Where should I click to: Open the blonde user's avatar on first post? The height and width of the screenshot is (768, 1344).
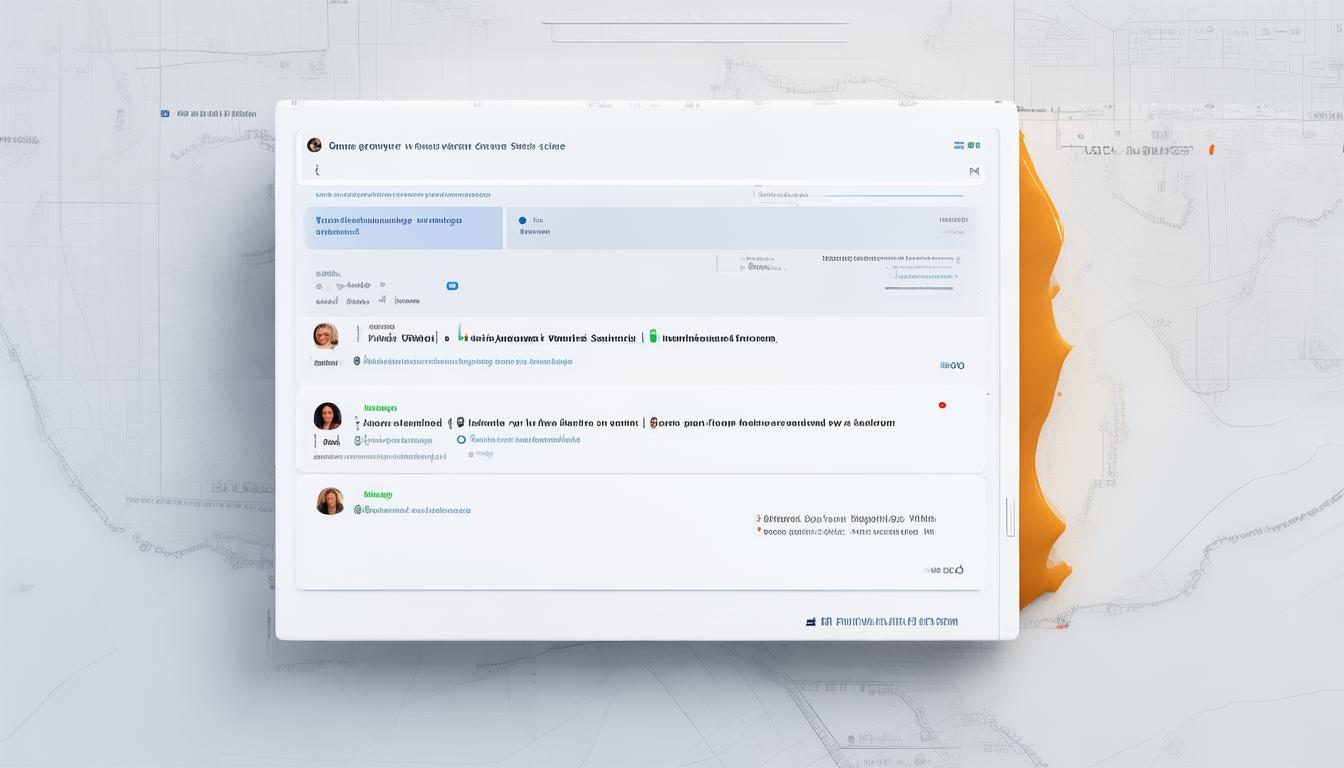coord(325,336)
